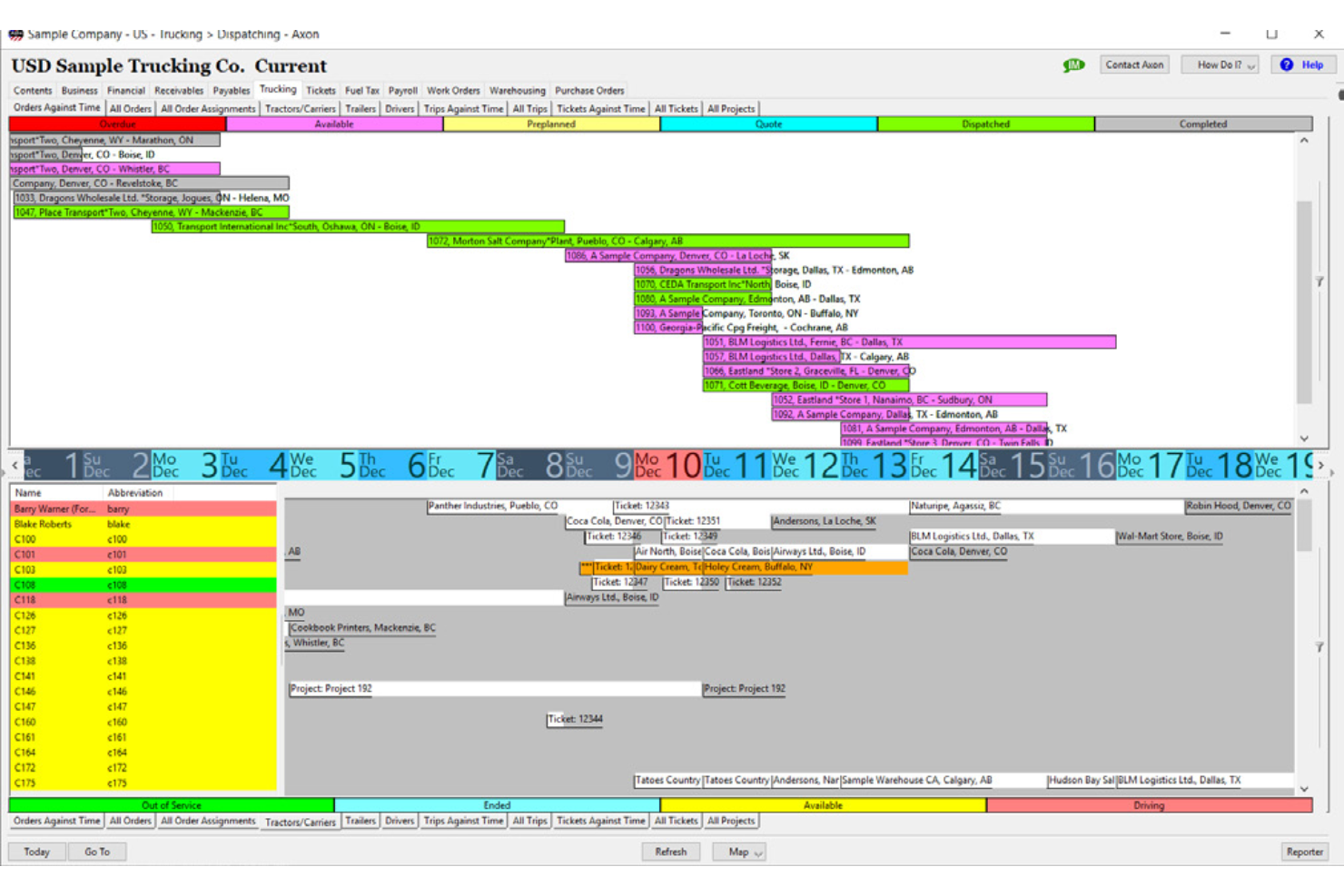
Task: Select Monday Dec 10 on the timeline
Action: pyautogui.click(x=667, y=466)
